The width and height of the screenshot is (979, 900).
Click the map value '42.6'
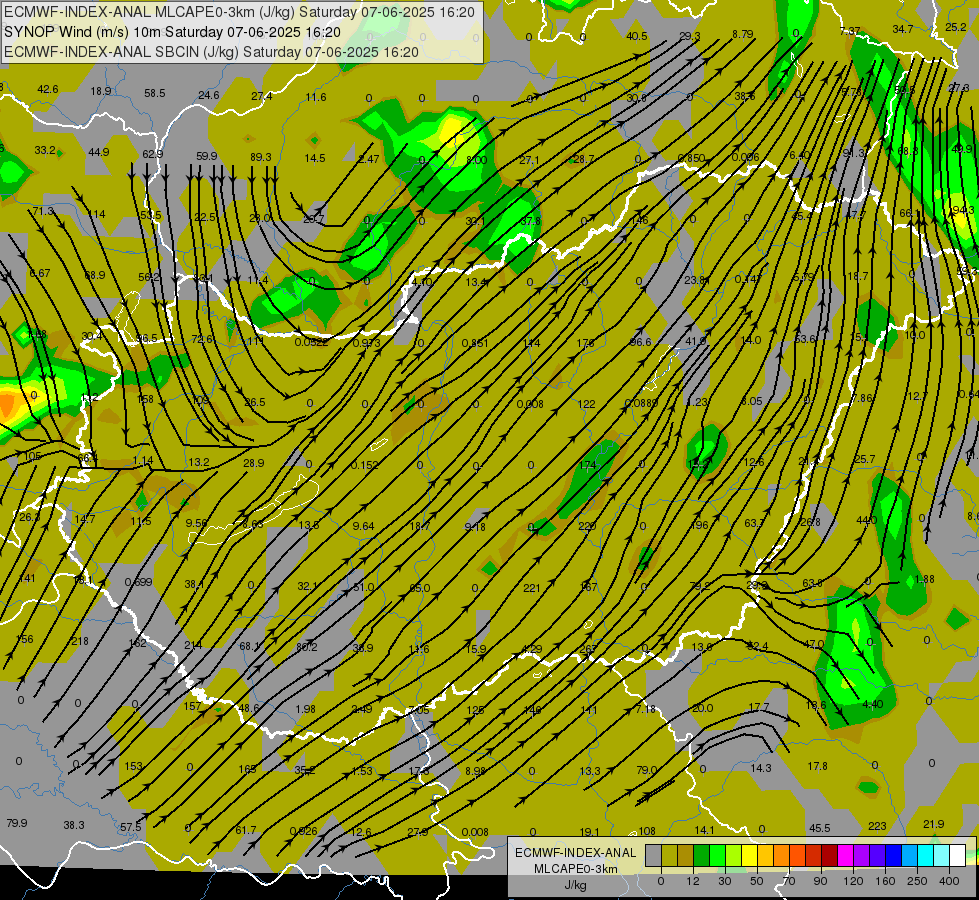pos(47,89)
